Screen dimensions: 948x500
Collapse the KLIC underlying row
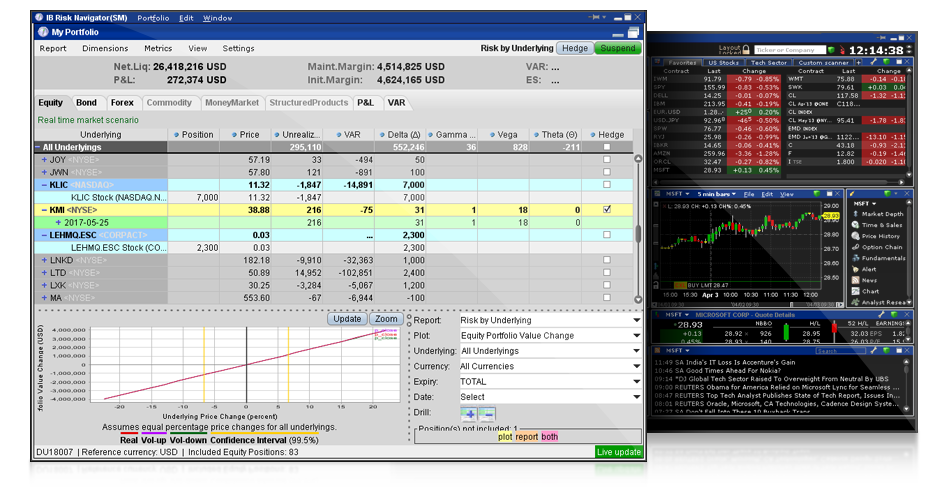[44, 185]
